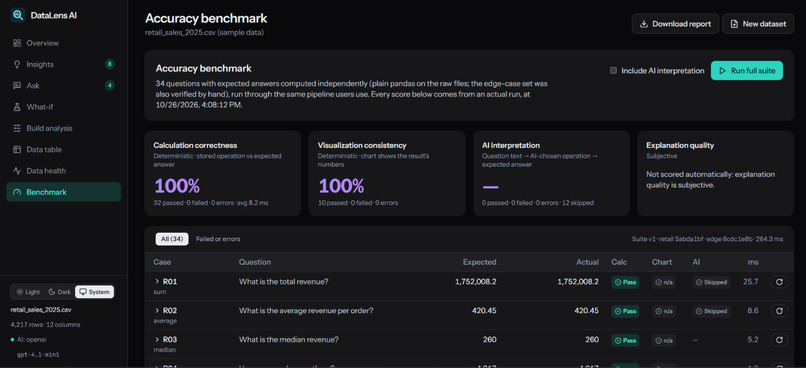Switch theme to Dark

click(60, 292)
